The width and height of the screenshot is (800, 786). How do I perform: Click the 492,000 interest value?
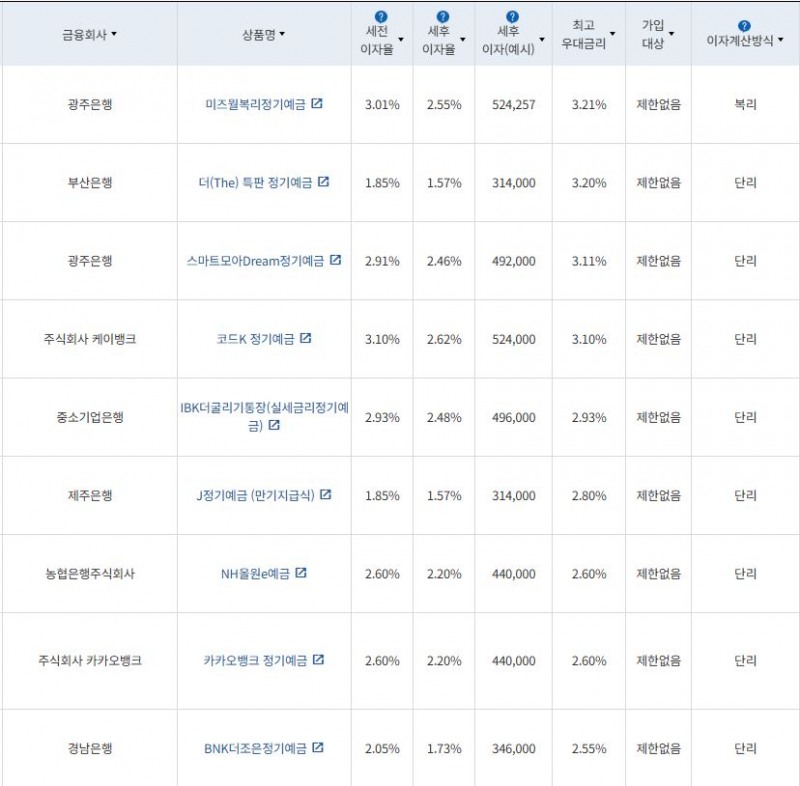pyautogui.click(x=513, y=261)
